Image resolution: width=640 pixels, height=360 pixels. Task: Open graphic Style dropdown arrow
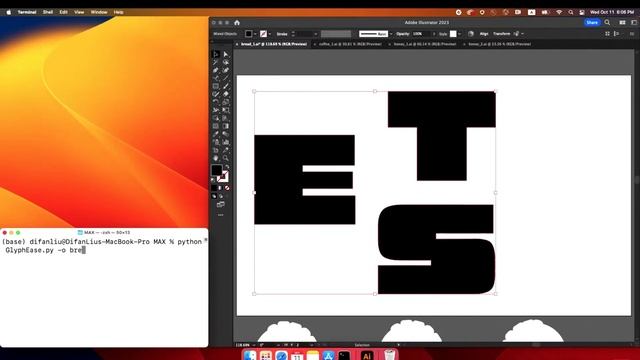tap(460, 34)
